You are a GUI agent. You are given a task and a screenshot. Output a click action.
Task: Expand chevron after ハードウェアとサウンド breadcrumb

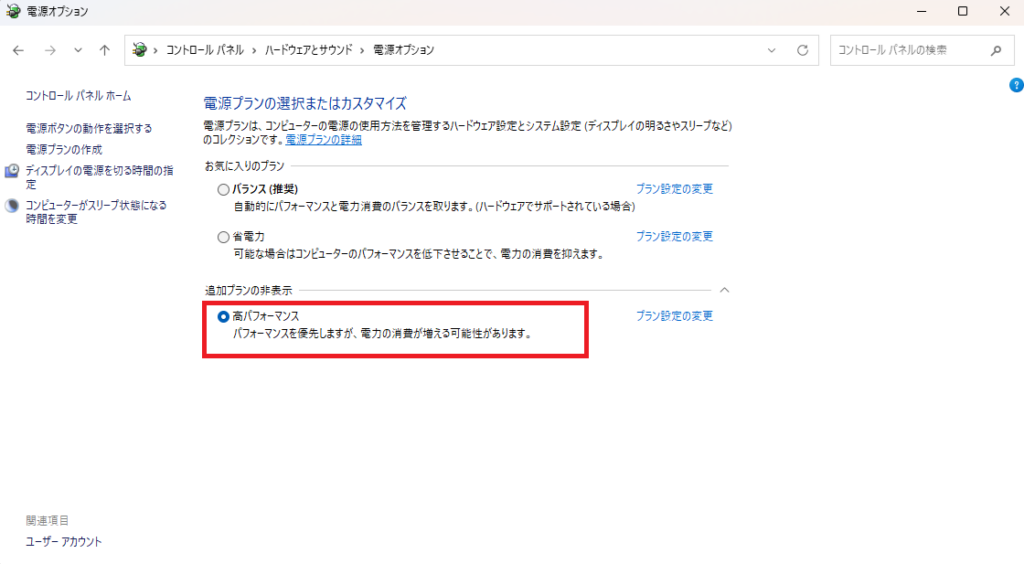tap(362, 50)
